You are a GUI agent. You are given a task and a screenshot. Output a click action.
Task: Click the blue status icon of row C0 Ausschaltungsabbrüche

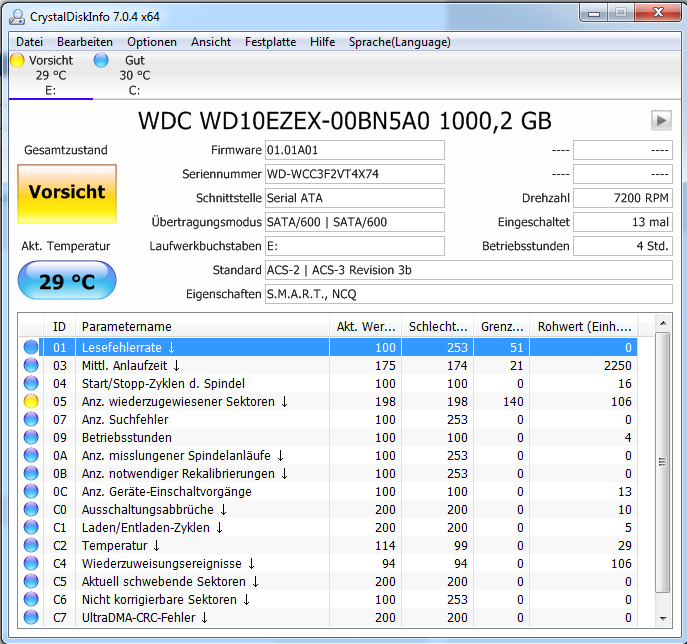point(31,509)
